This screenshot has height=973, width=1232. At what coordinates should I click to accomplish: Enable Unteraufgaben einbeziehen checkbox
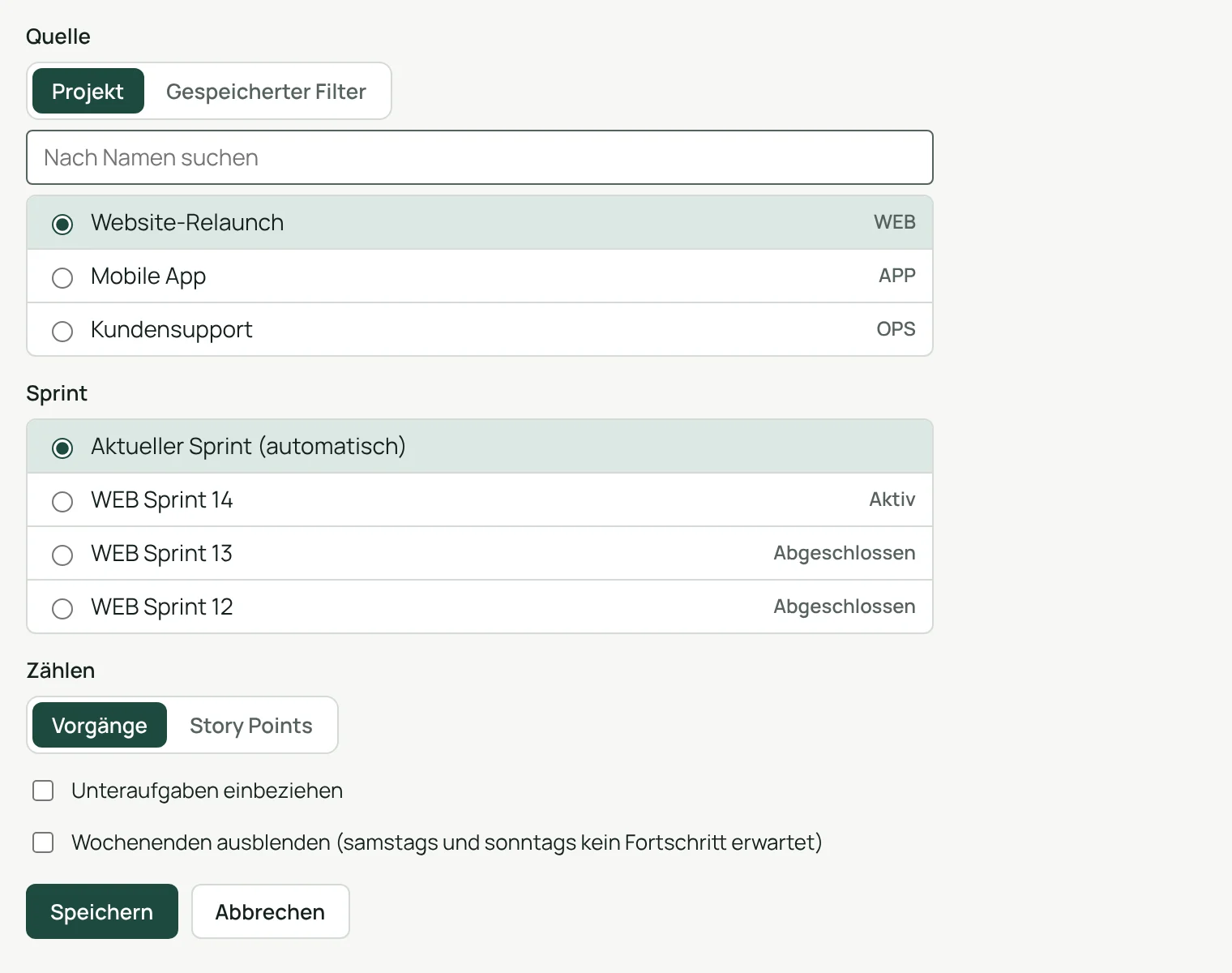pyautogui.click(x=43, y=791)
